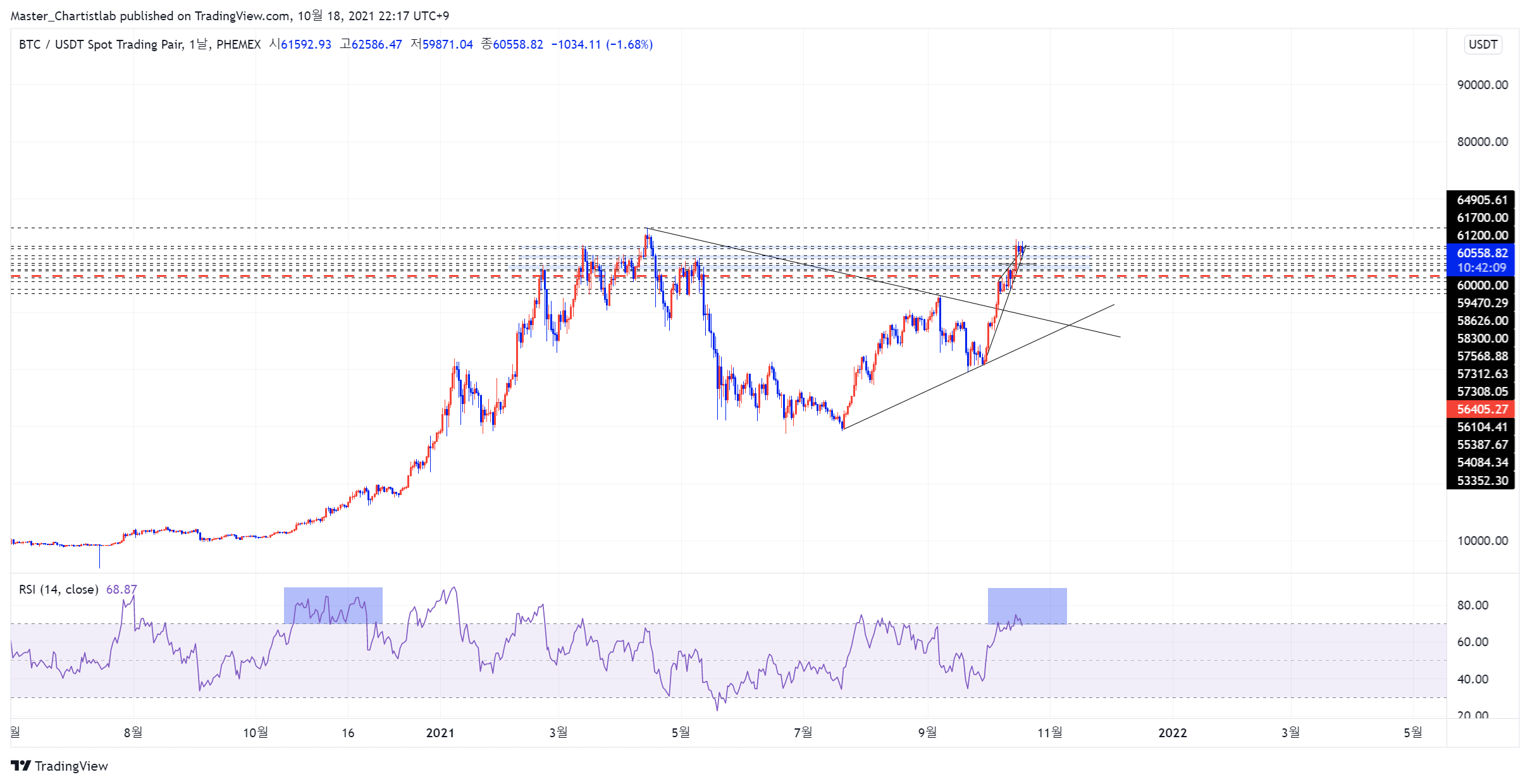The height and width of the screenshot is (784, 1530).
Task: Click the 10000.00 price axis label
Action: click(1482, 541)
